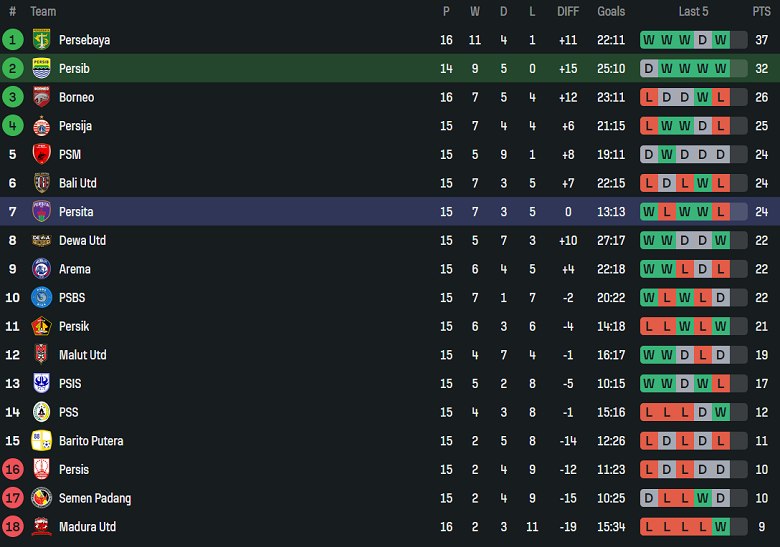
Task: Click the Semen Padang crest icon
Action: (41, 498)
